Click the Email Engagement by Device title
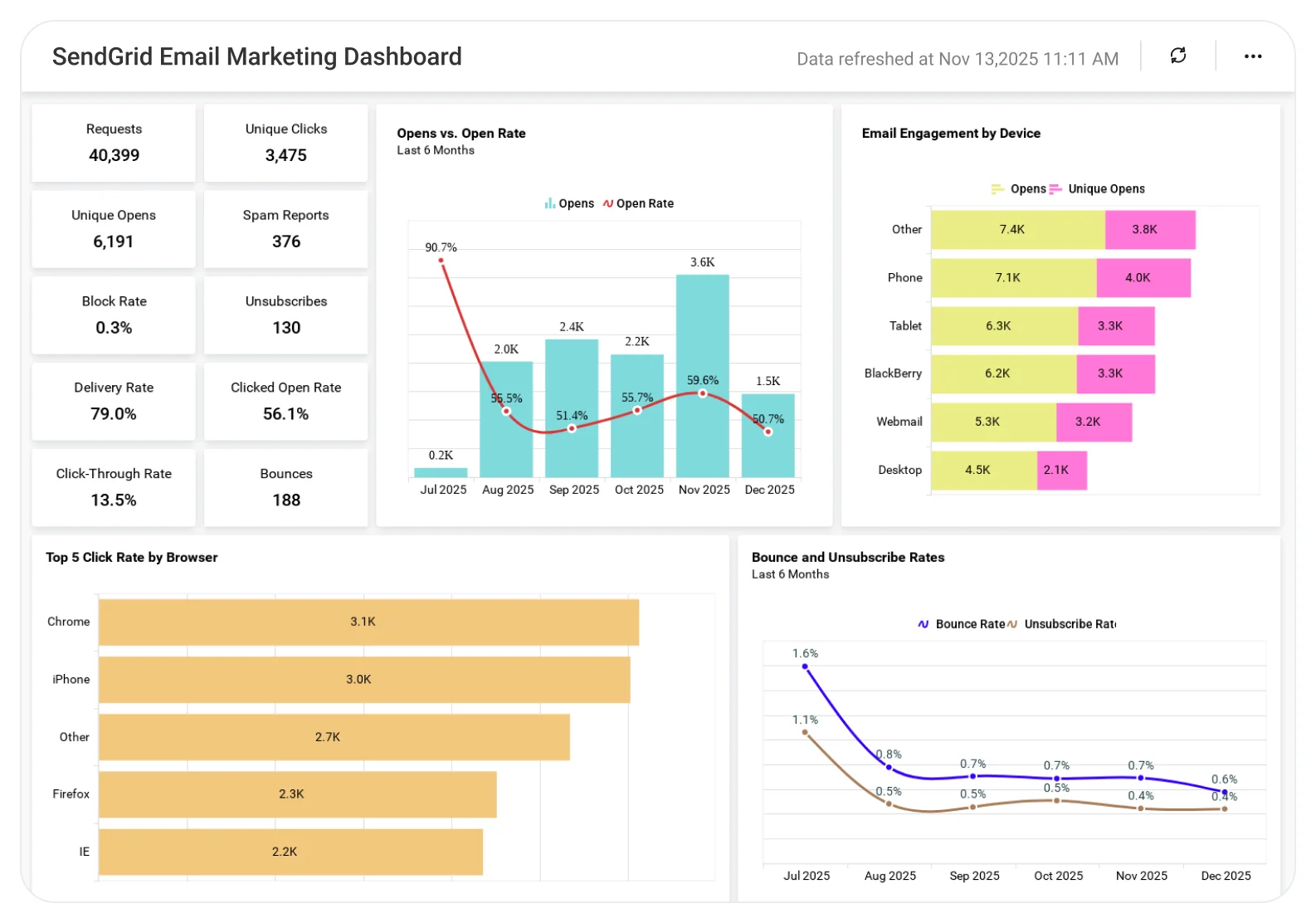This screenshot has height=923, width=1316. (951, 133)
